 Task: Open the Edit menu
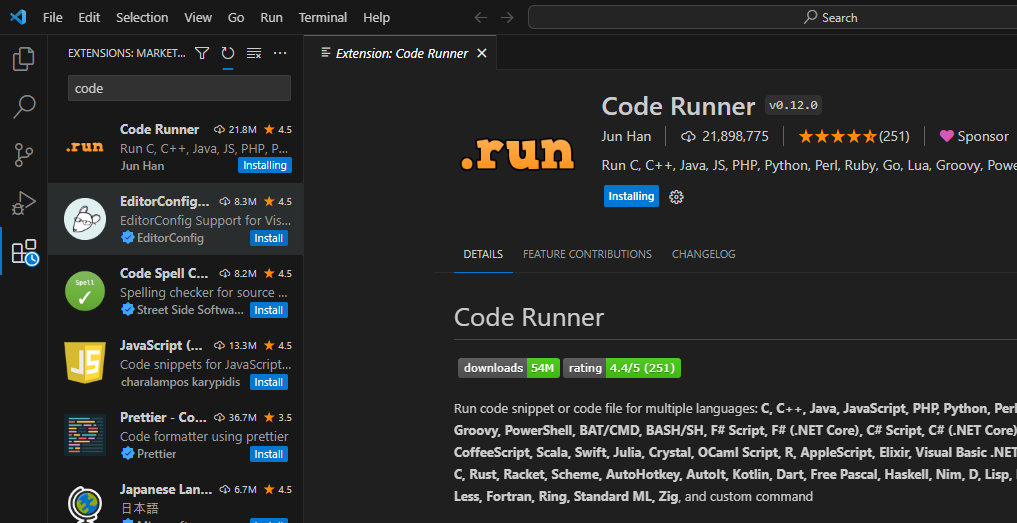click(89, 18)
